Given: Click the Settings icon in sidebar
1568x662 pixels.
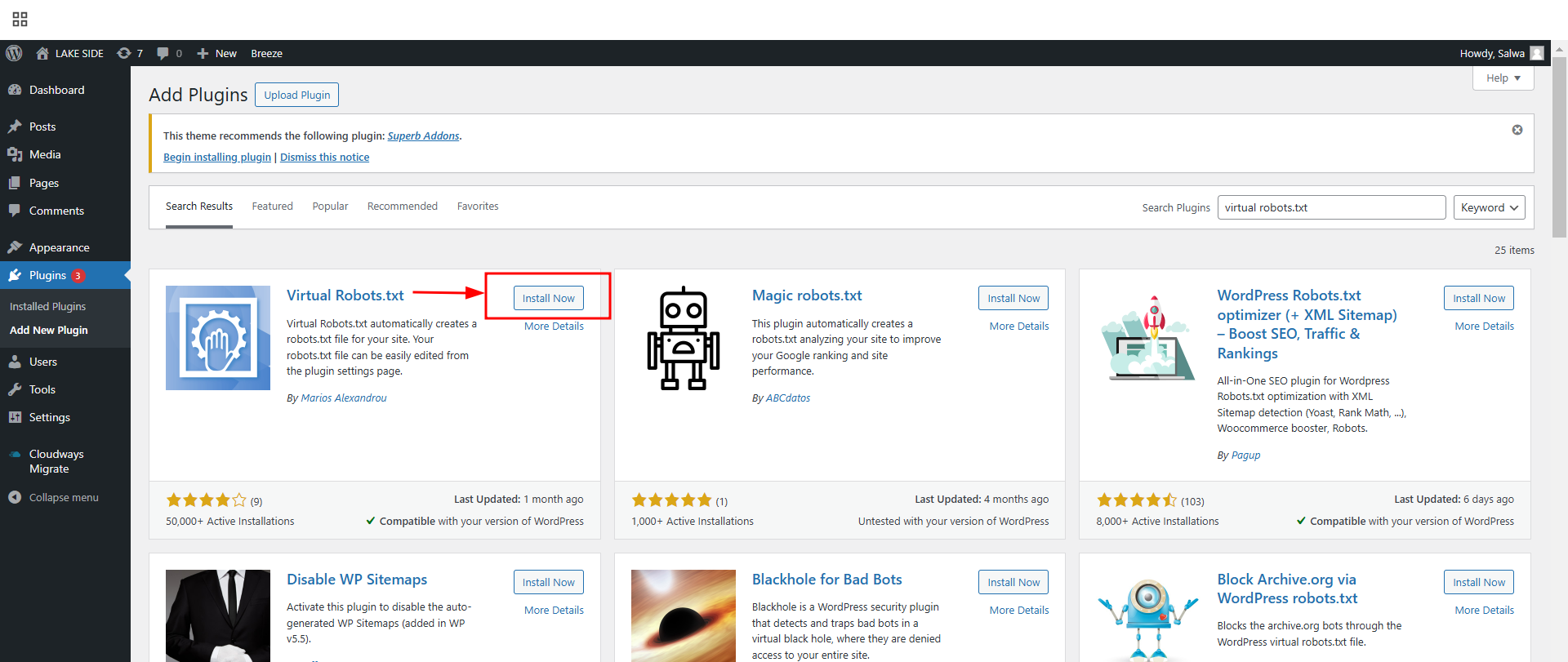Looking at the screenshot, I should (x=15, y=417).
